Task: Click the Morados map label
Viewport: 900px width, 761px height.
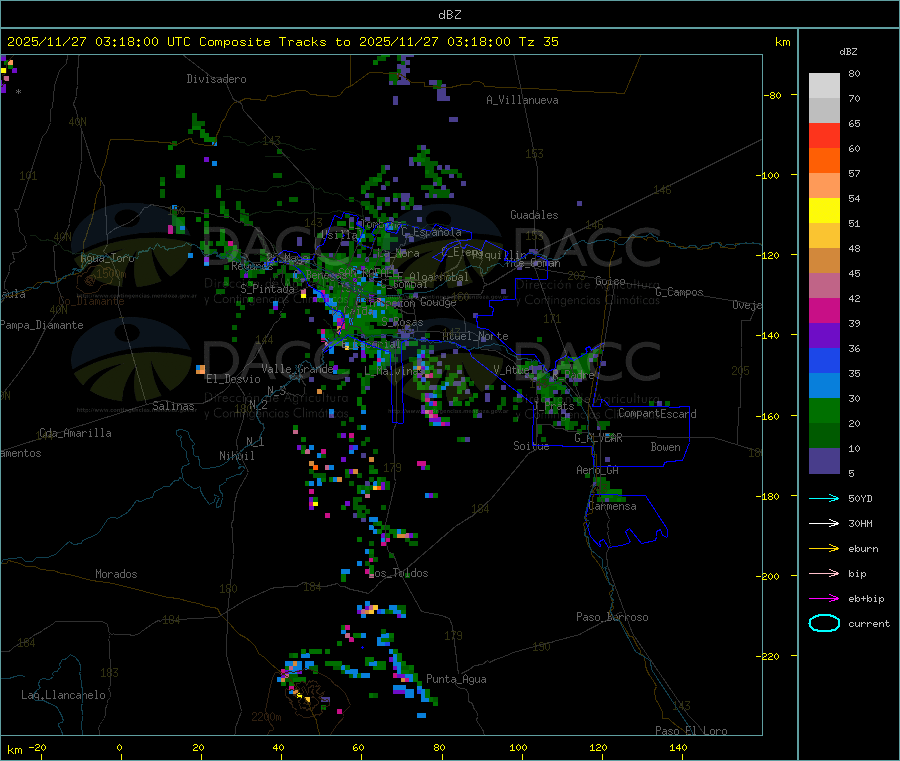Action: click(117, 574)
